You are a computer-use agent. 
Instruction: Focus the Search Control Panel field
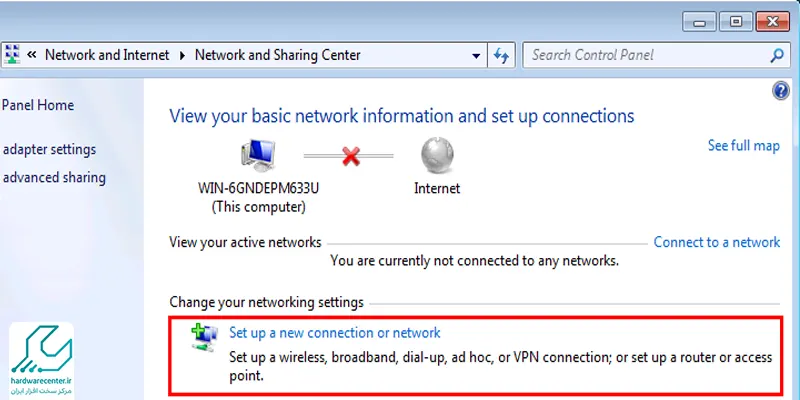point(645,55)
